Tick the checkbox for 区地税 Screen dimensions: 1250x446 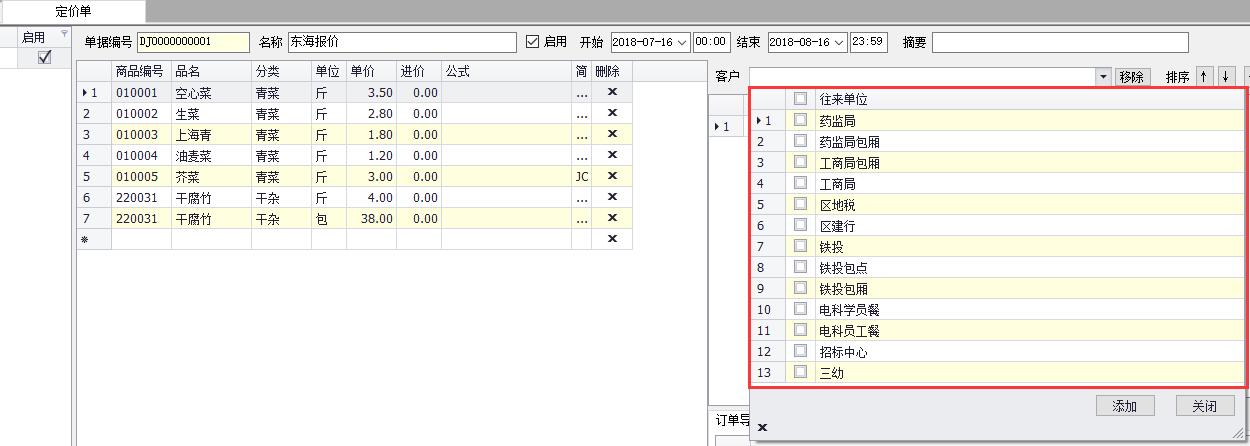800,204
